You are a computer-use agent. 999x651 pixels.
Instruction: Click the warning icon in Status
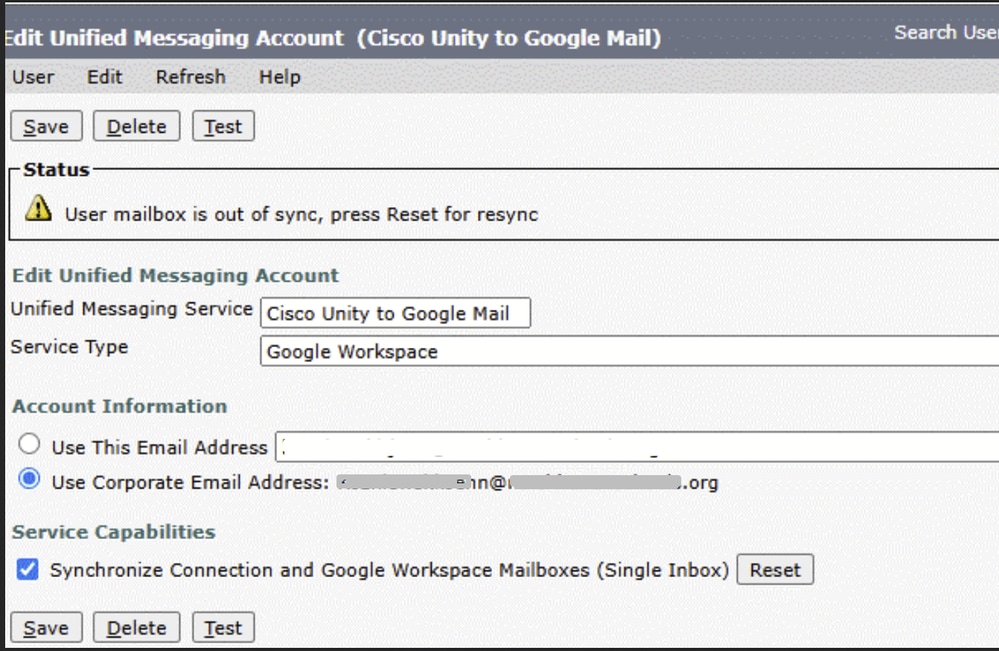coord(38,208)
